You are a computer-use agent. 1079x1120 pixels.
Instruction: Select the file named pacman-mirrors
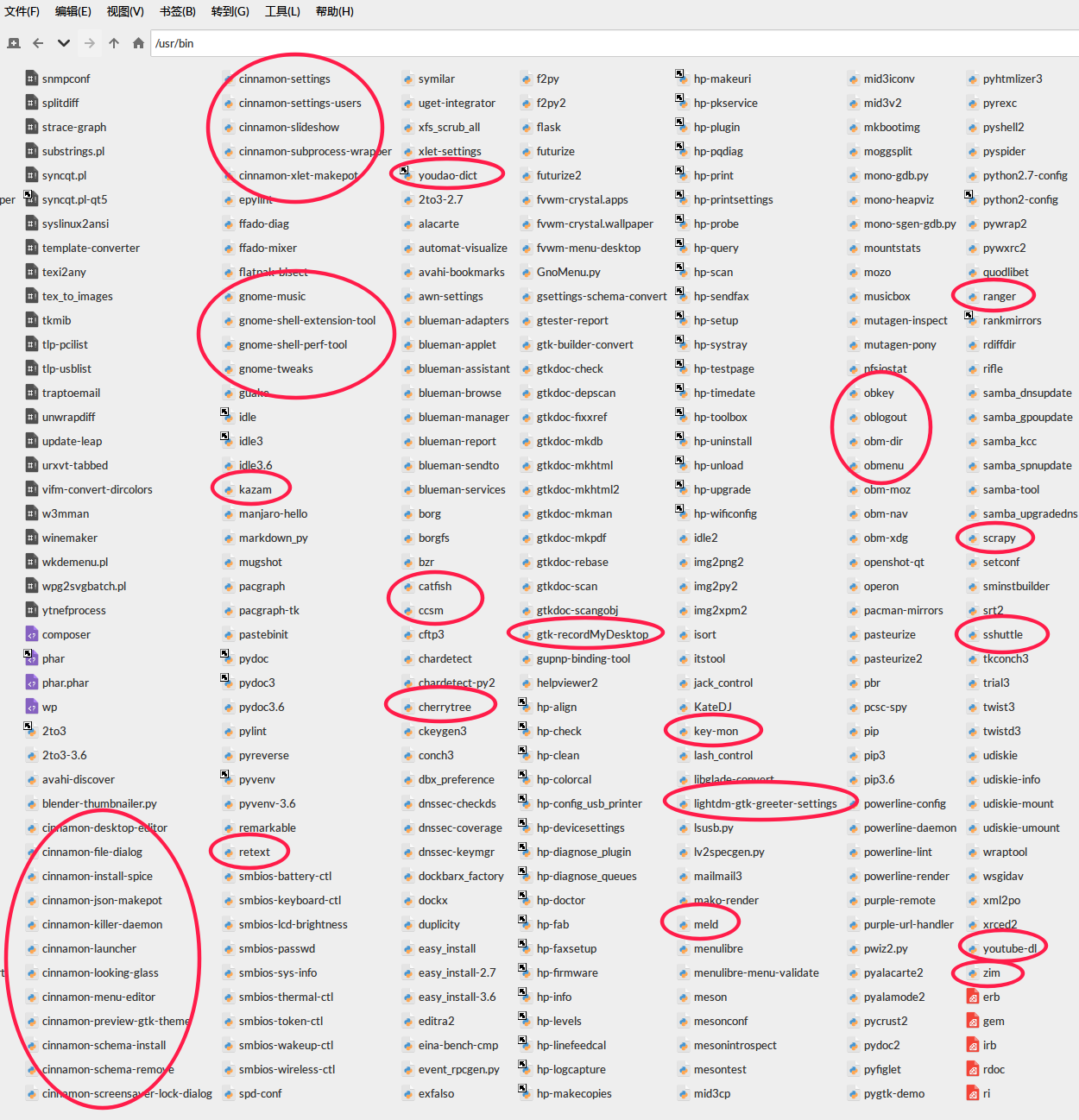click(x=903, y=610)
